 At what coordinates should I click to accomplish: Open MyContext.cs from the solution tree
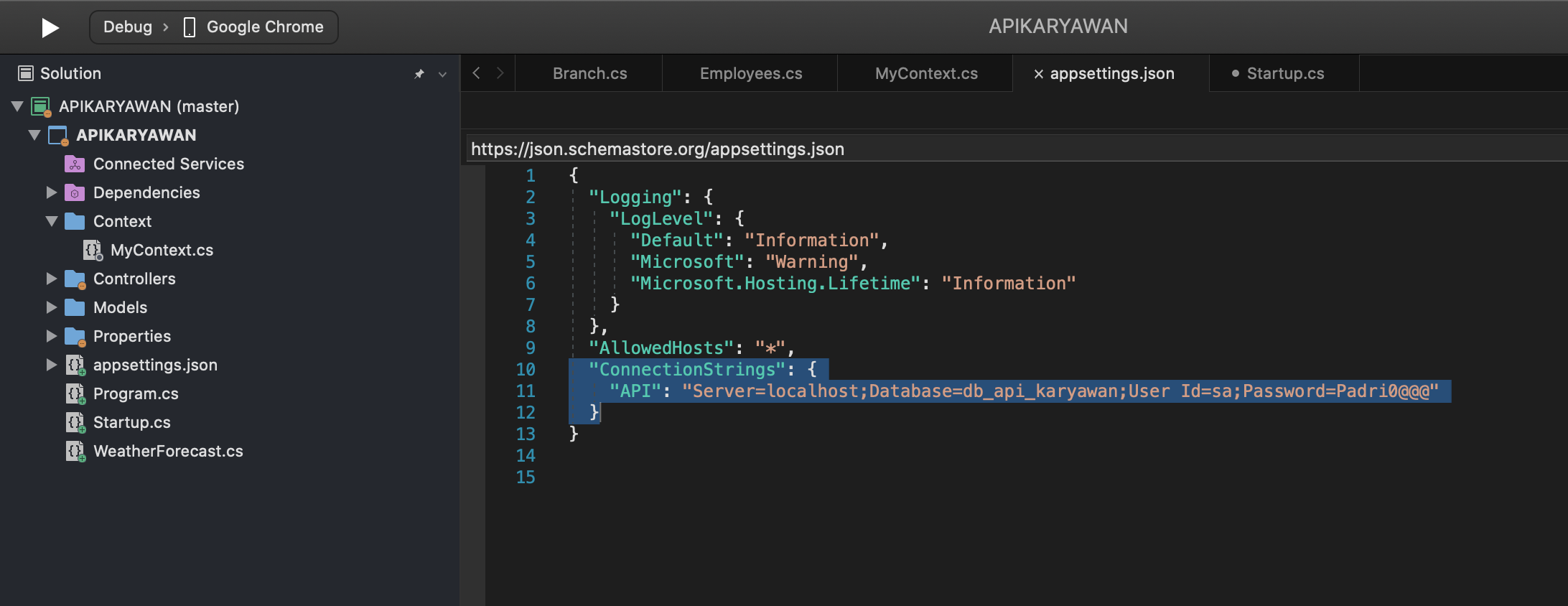[x=162, y=250]
